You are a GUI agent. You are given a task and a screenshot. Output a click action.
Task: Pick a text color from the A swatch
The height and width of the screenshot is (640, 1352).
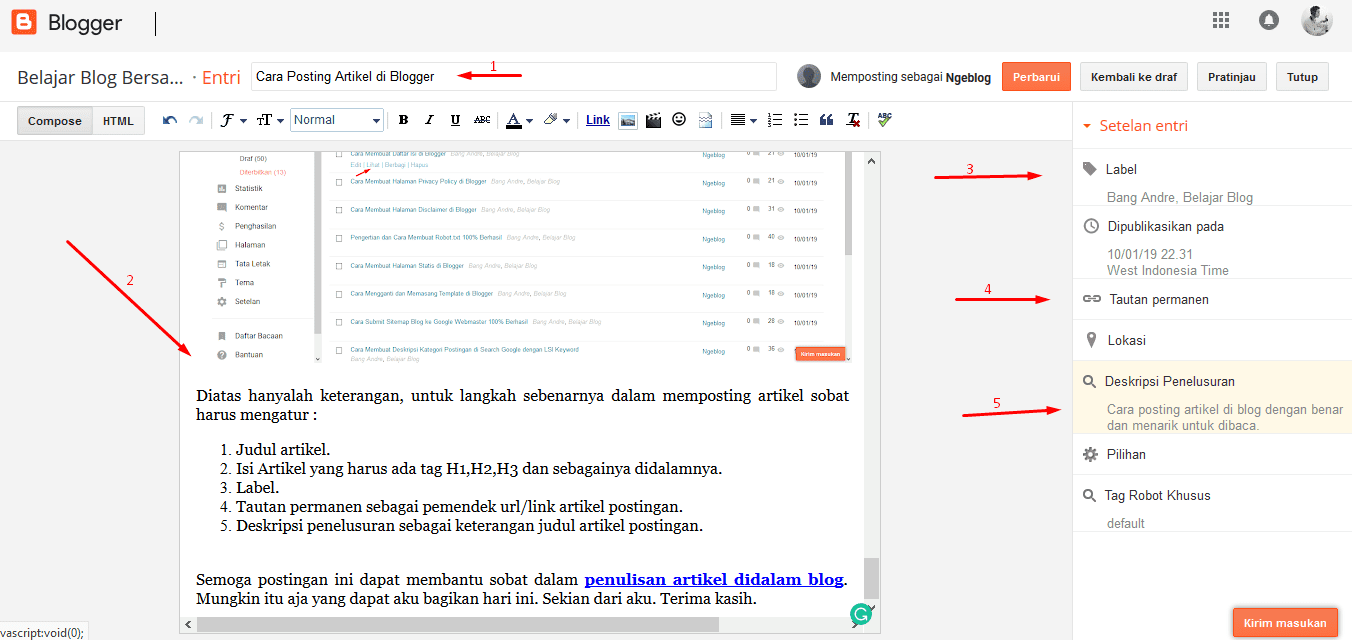click(x=511, y=119)
